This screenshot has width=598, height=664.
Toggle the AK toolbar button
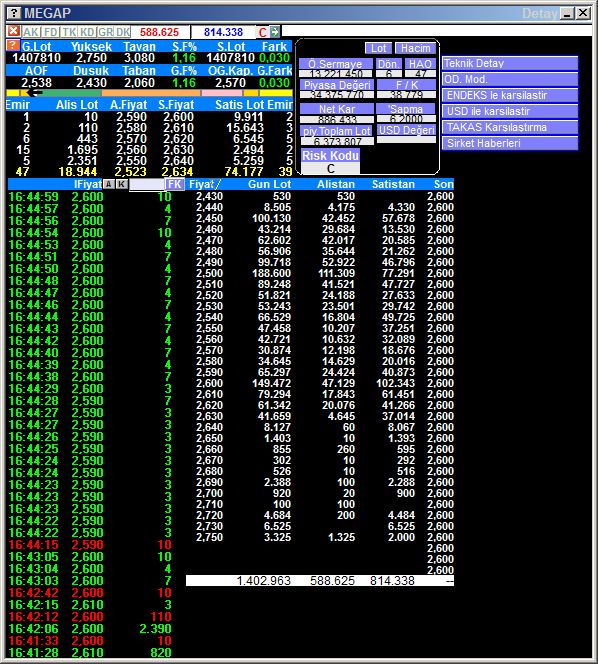click(31, 32)
